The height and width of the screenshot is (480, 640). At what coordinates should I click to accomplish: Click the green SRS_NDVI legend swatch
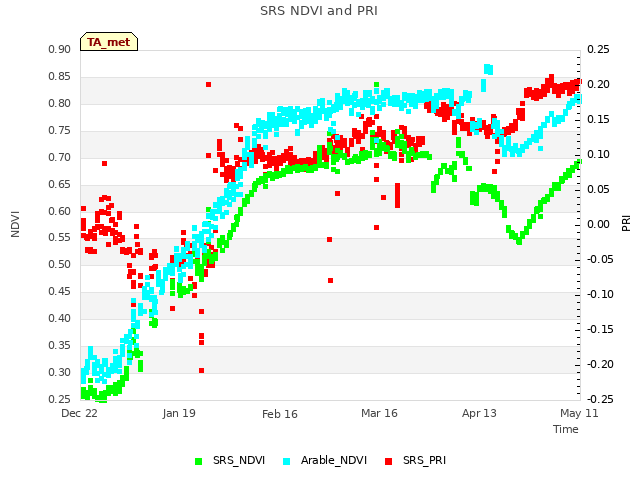coord(199,461)
